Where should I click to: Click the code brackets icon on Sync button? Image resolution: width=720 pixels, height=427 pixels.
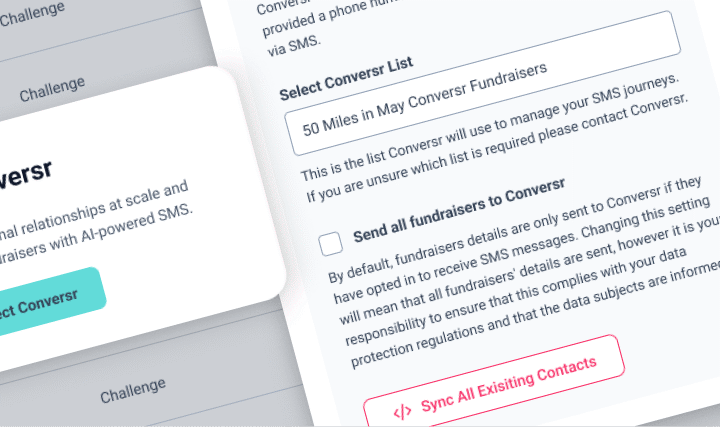(x=402, y=411)
